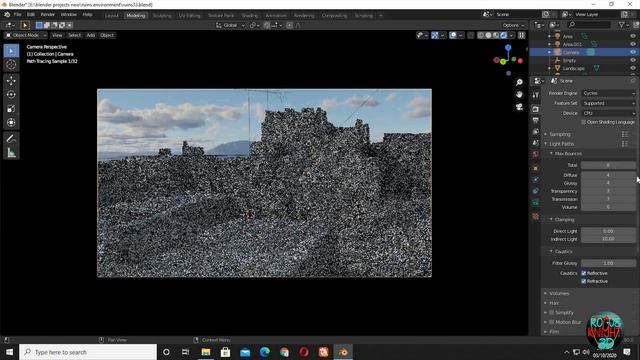Toggle the Motion Blur panel checkbox

pos(551,322)
